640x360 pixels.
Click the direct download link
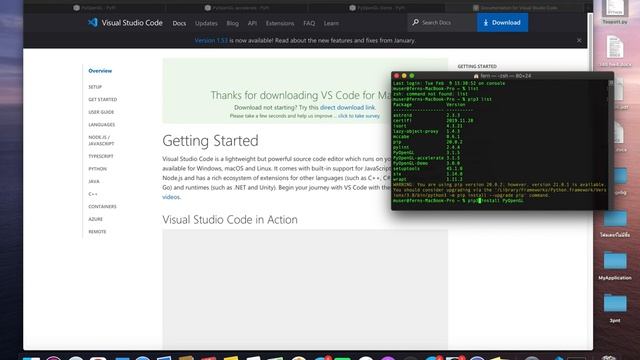point(347,107)
